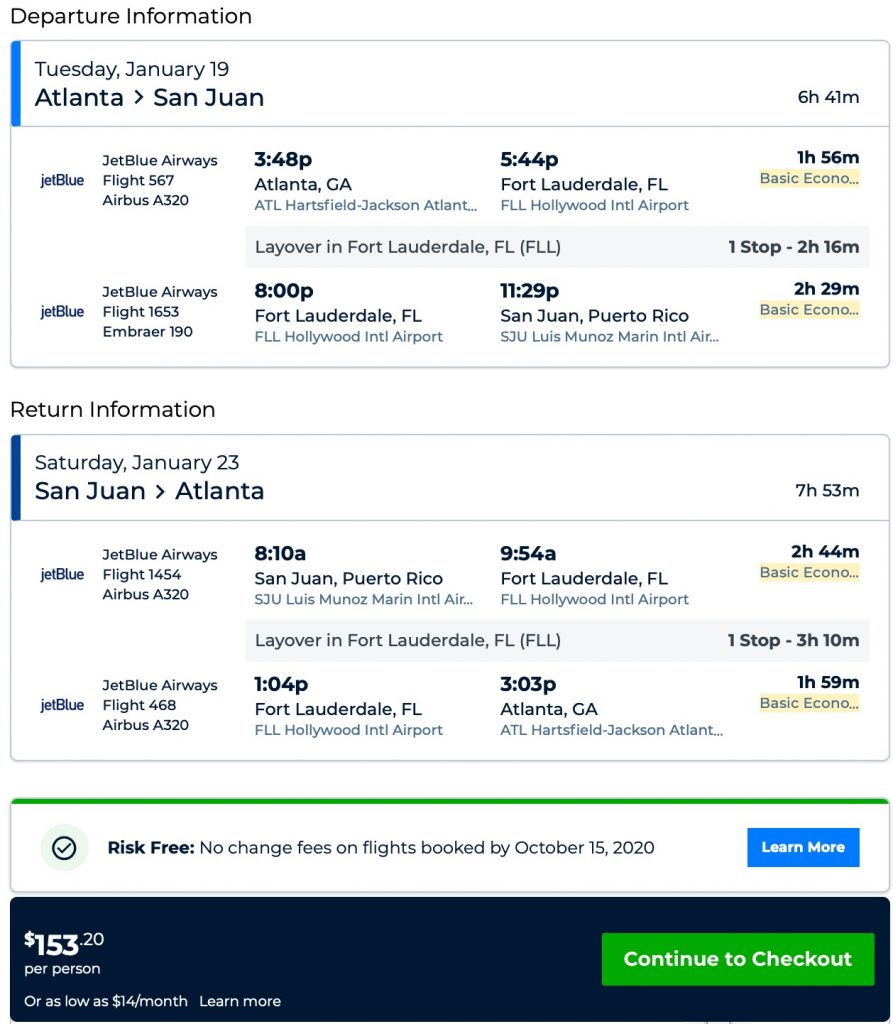
Task: Select the San Juan > Atlanta route heading
Action: click(x=150, y=491)
